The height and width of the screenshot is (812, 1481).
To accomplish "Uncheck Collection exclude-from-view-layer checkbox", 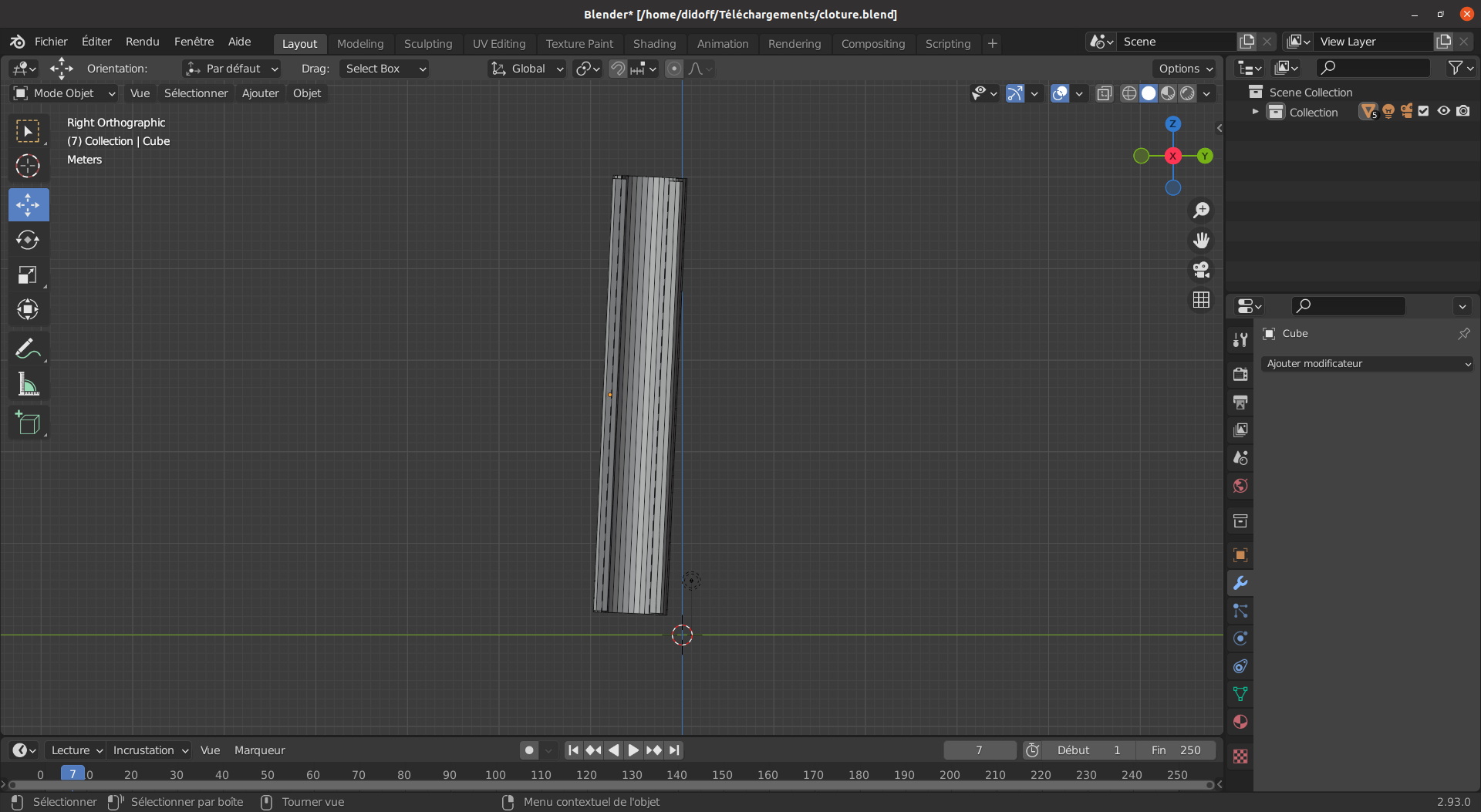I will pyautogui.click(x=1424, y=111).
